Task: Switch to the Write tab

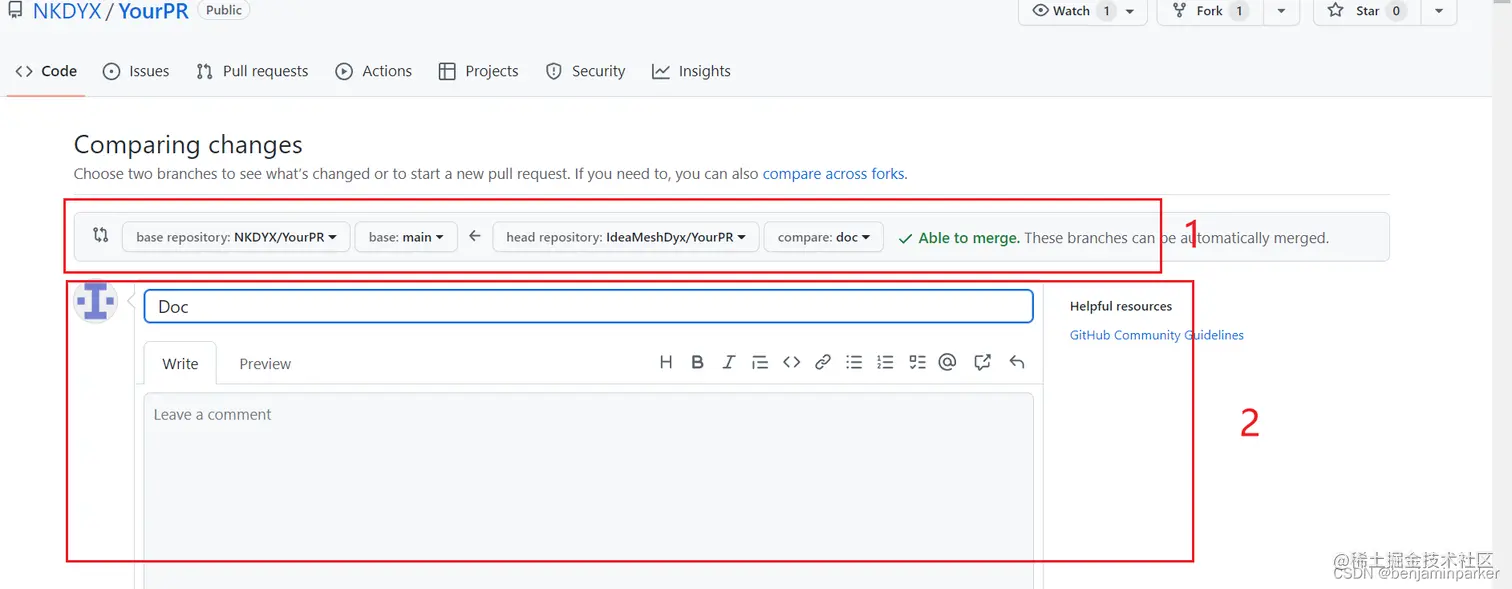Action: coord(180,364)
